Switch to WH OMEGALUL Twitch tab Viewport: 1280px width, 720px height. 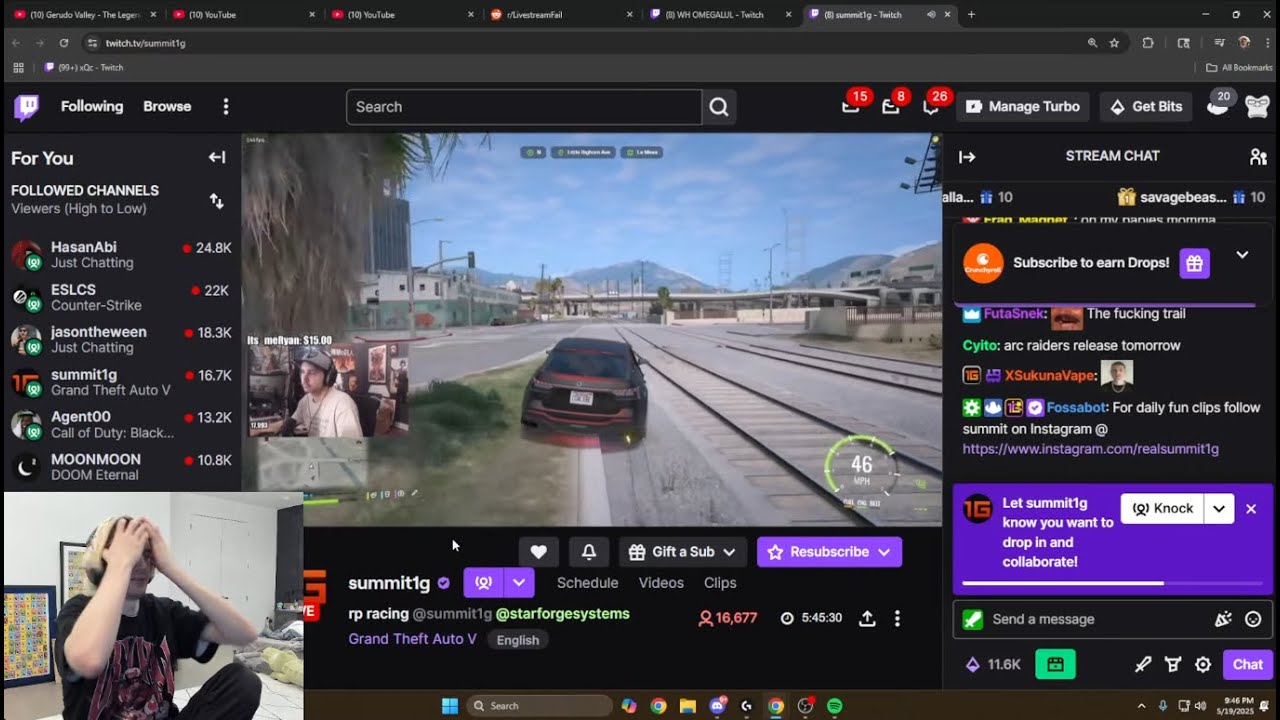[719, 14]
